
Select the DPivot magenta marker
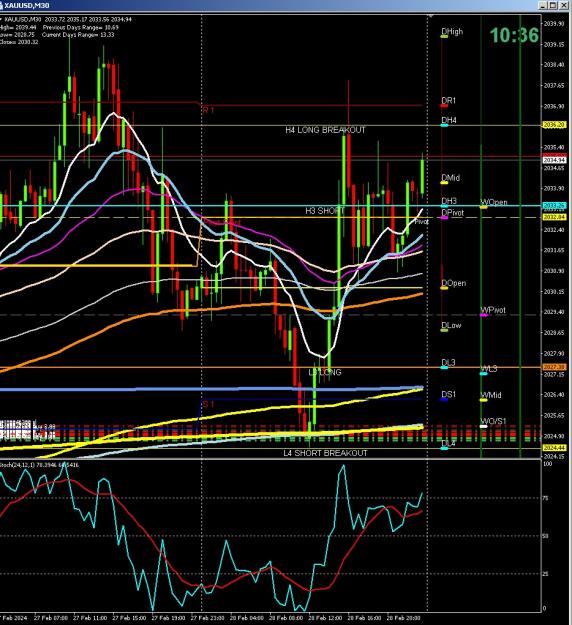[x=444, y=218]
